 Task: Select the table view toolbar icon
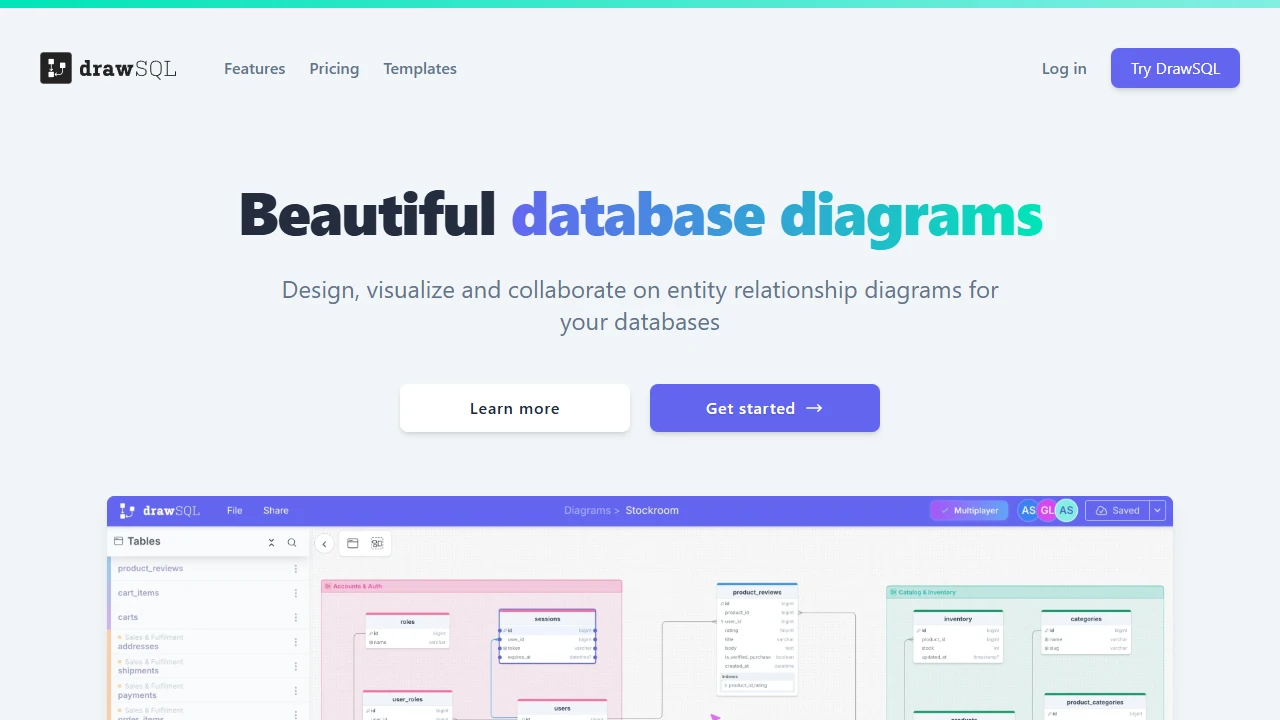pyautogui.click(x=353, y=543)
